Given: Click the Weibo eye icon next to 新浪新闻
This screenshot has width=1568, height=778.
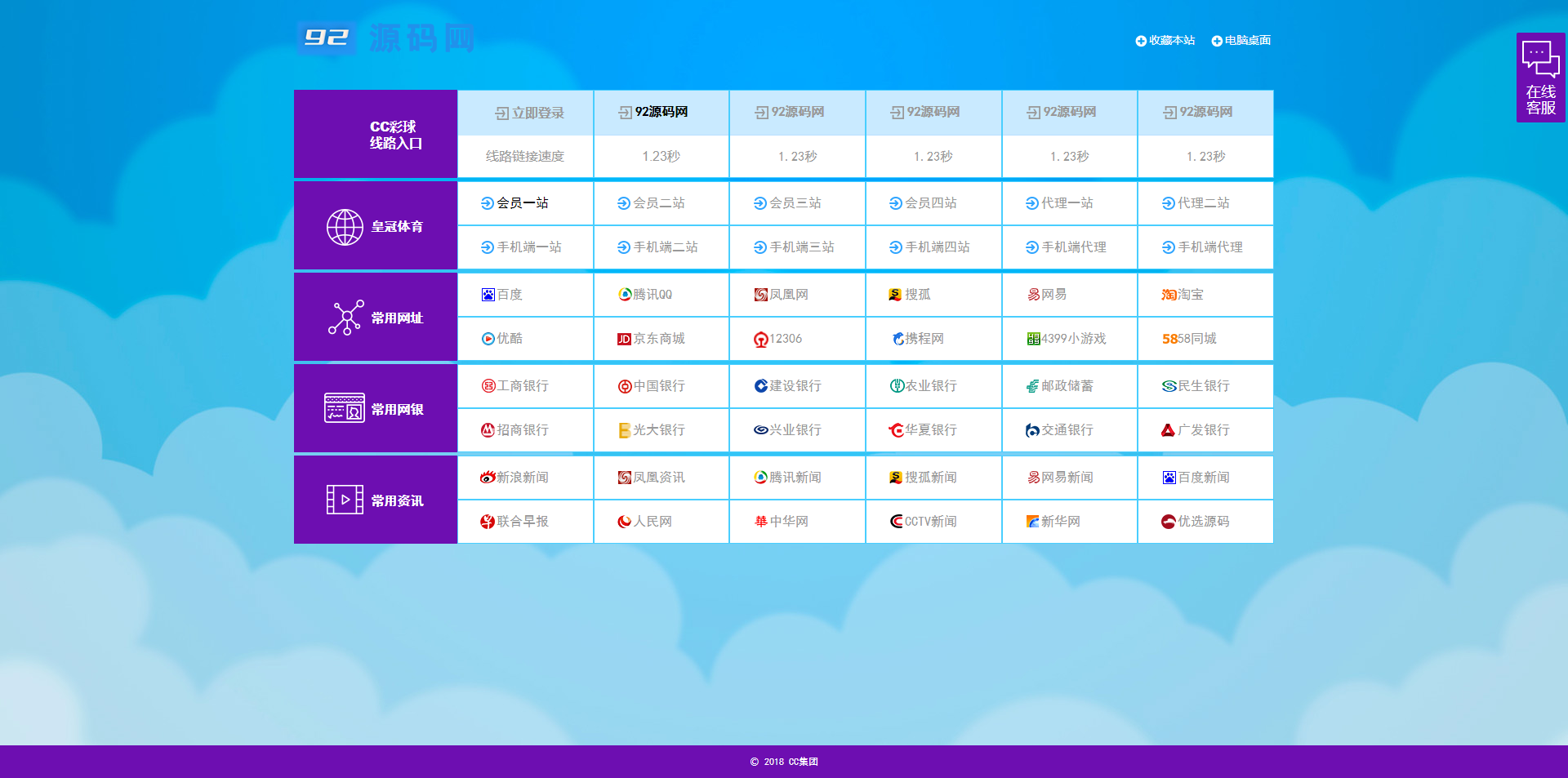Looking at the screenshot, I should [x=488, y=478].
